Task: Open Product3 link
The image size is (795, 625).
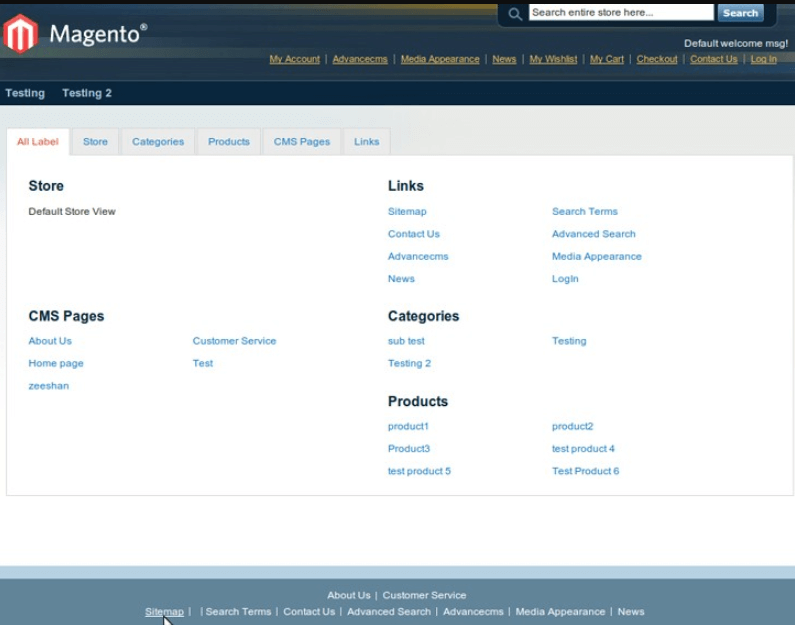Action: pos(409,449)
